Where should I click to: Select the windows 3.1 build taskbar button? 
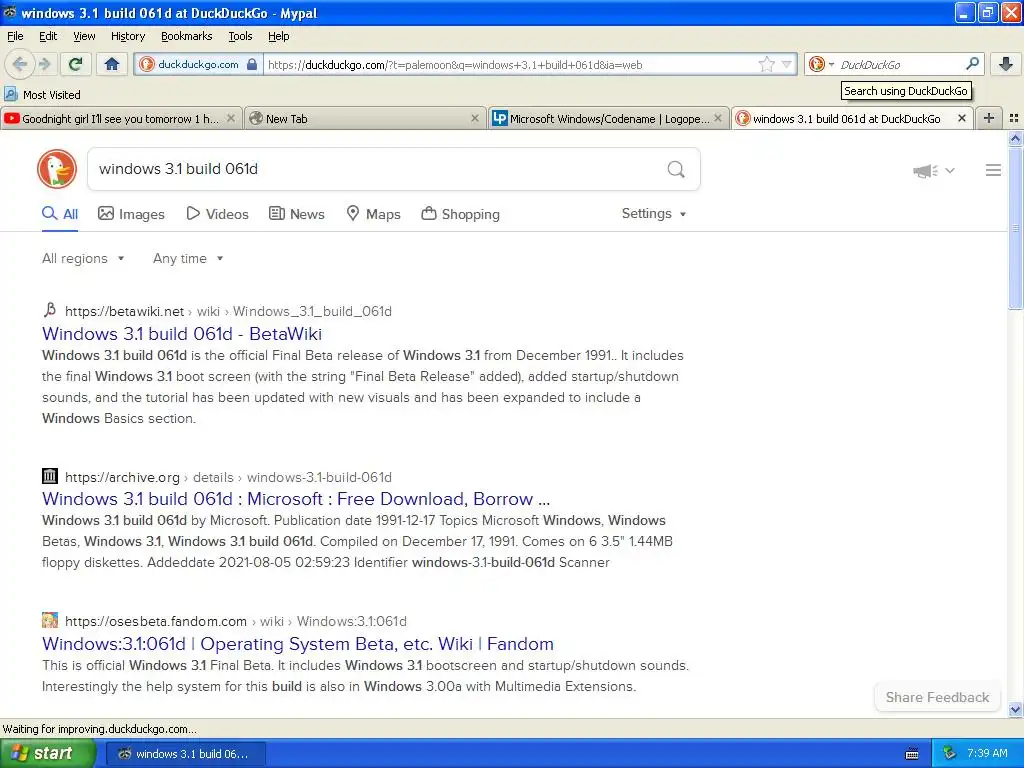tap(185, 754)
